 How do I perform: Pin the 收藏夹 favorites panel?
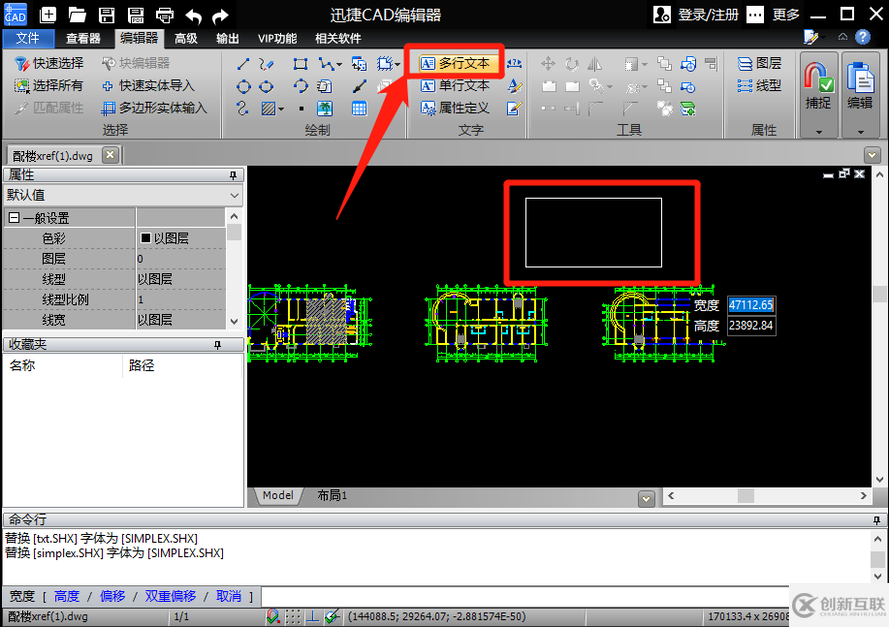click(x=218, y=345)
